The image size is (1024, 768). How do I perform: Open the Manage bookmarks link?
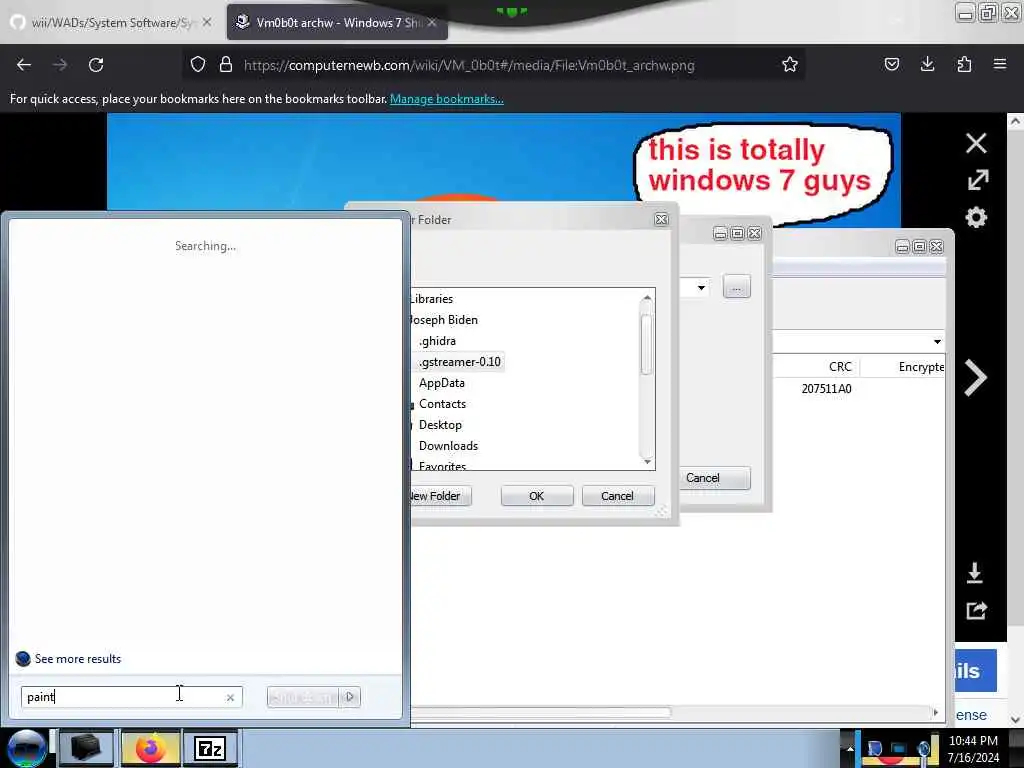tap(447, 99)
